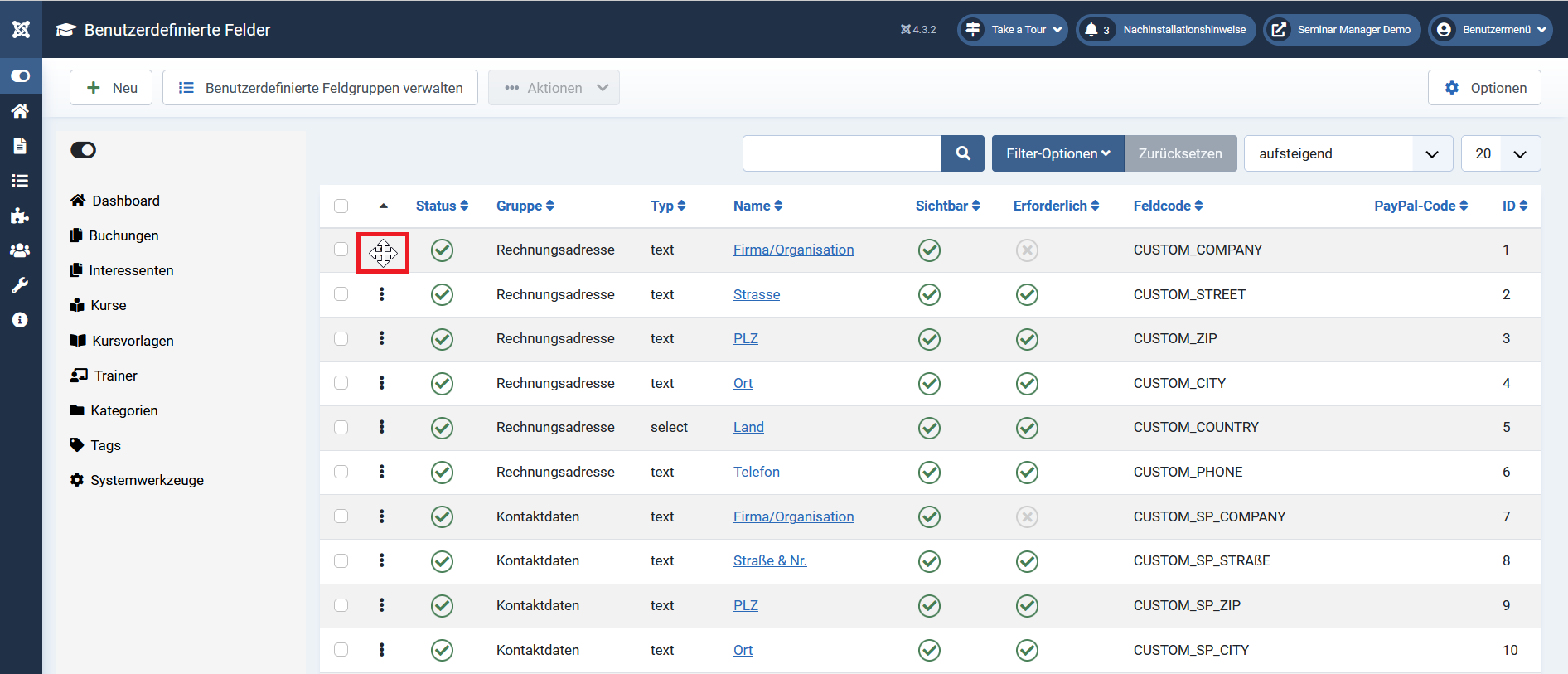Click into the search text field
This screenshot has height=674, width=1568.
click(842, 153)
